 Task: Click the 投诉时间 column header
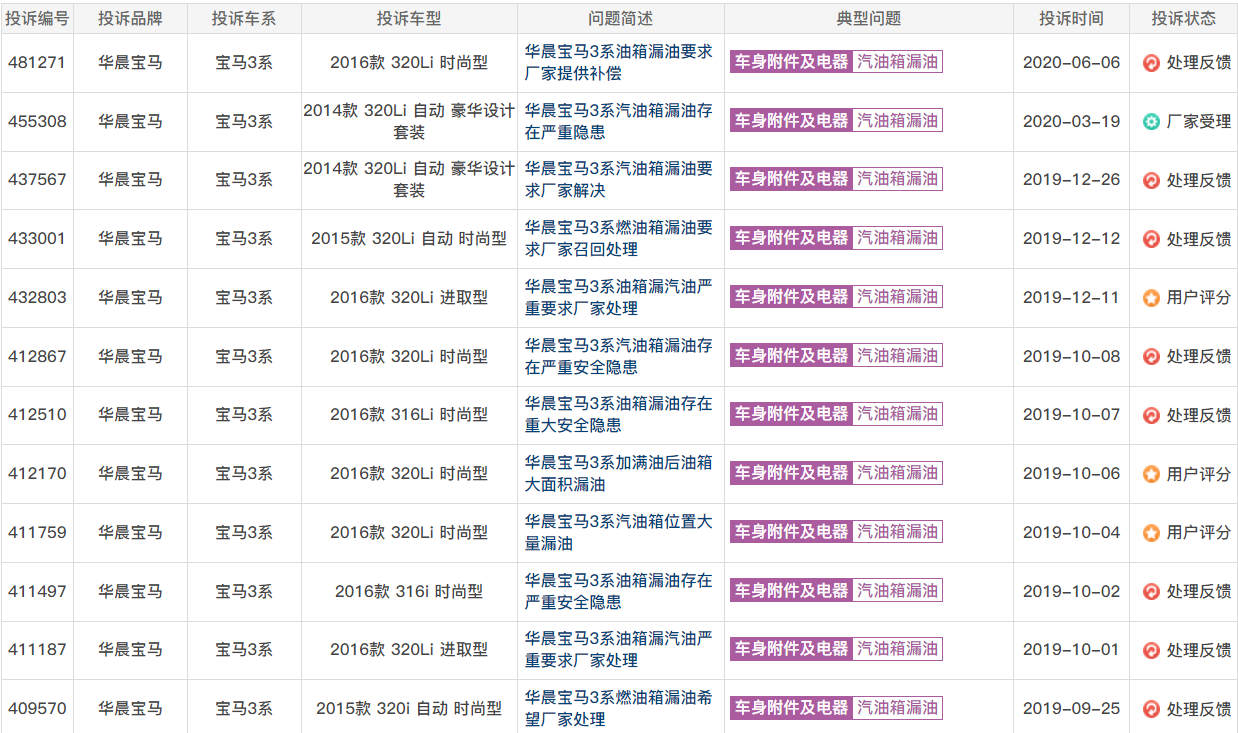pos(1071,18)
